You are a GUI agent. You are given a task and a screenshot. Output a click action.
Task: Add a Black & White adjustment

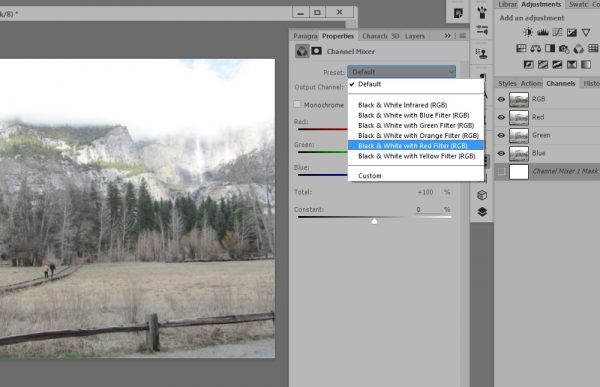click(x=550, y=49)
